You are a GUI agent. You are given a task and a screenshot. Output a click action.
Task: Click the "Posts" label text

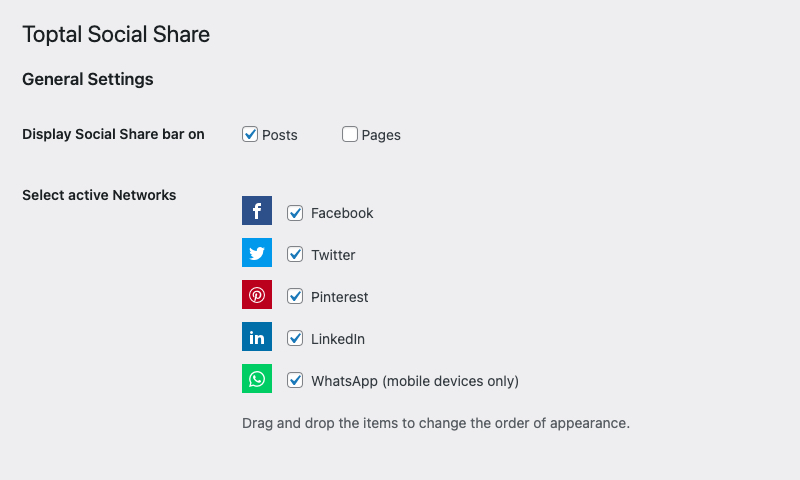(x=280, y=135)
